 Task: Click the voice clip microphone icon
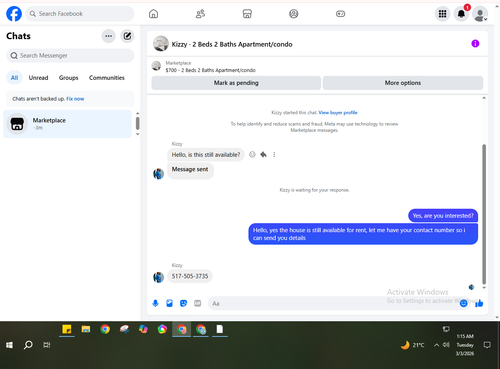[155, 303]
